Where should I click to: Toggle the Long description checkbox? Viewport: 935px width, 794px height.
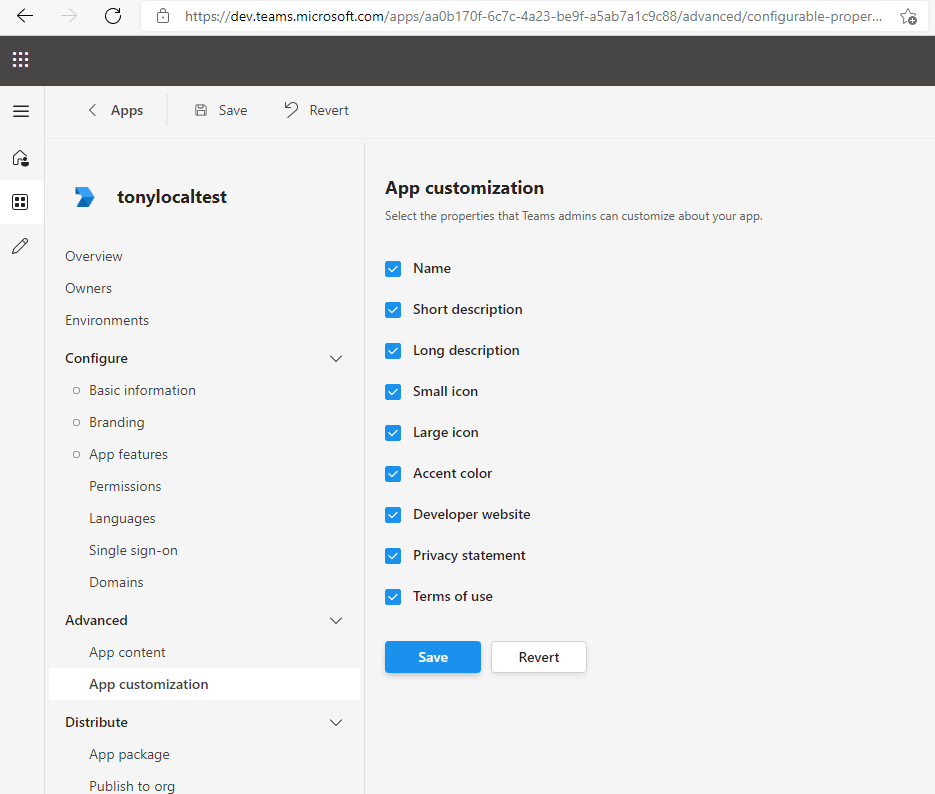pos(393,351)
